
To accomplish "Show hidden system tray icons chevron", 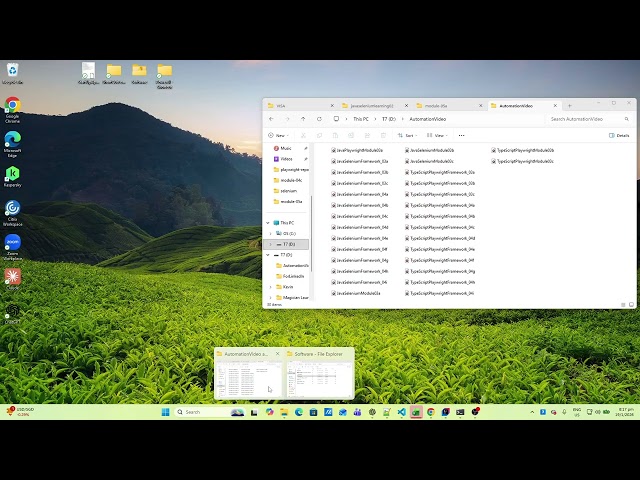I will 532,412.
